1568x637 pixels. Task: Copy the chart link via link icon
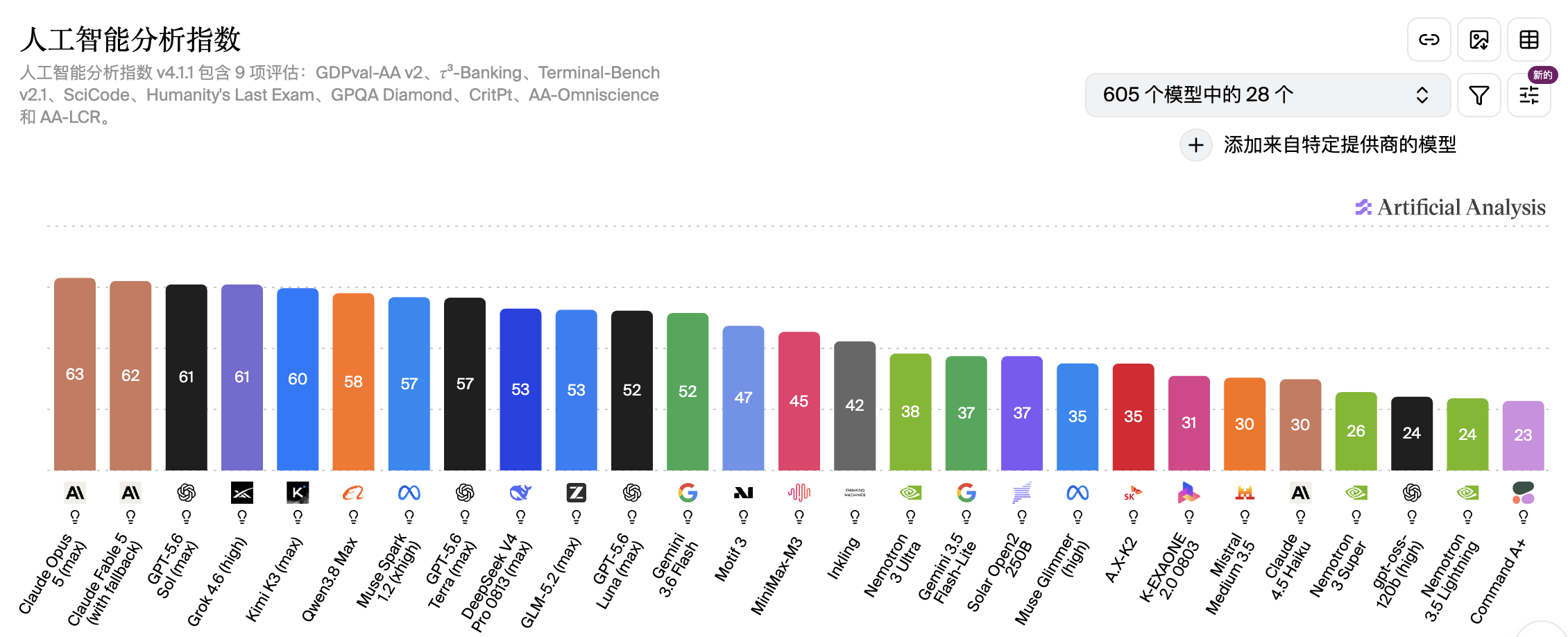point(1429,40)
